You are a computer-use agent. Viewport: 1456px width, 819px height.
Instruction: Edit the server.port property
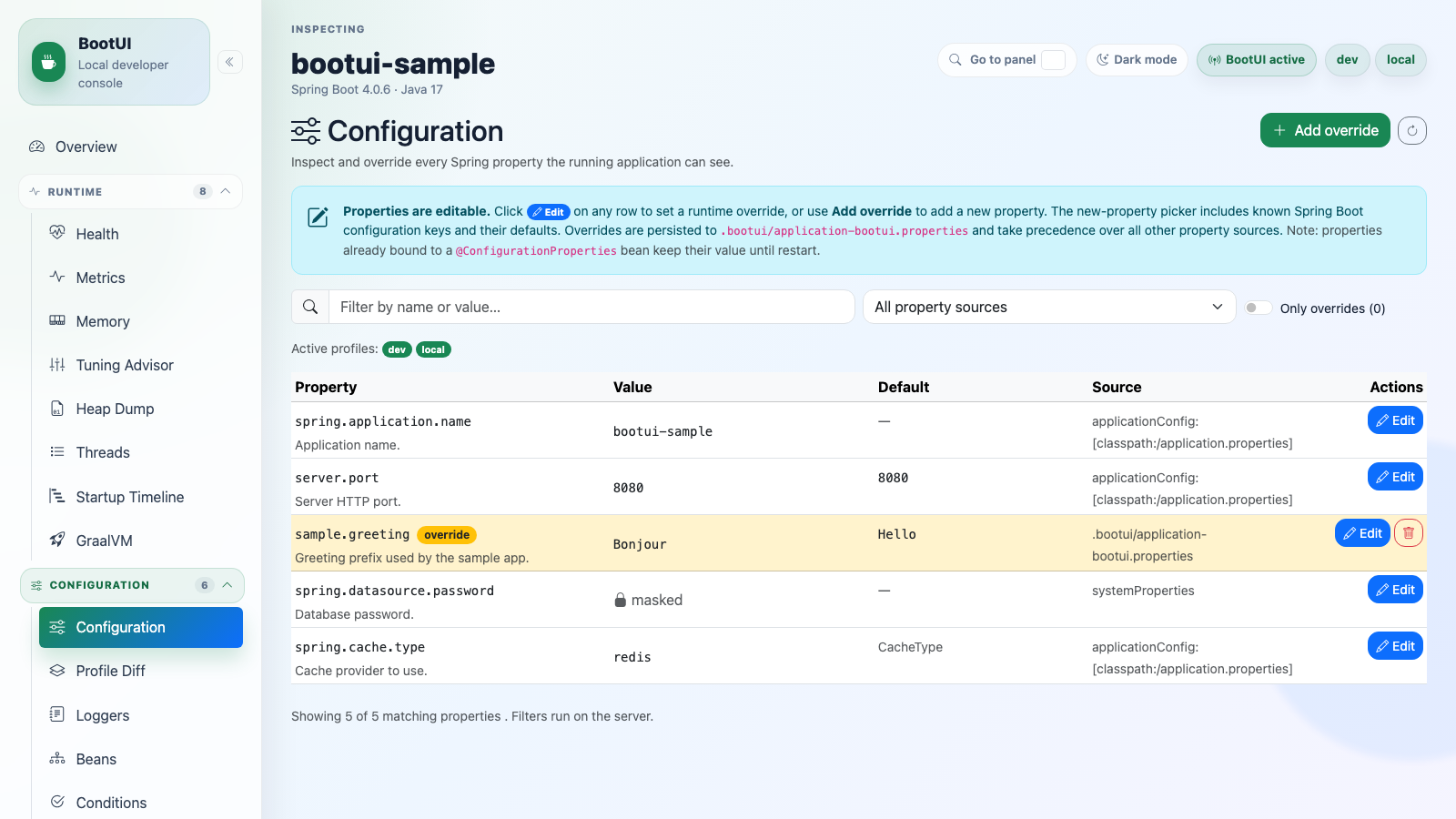pyautogui.click(x=1395, y=477)
